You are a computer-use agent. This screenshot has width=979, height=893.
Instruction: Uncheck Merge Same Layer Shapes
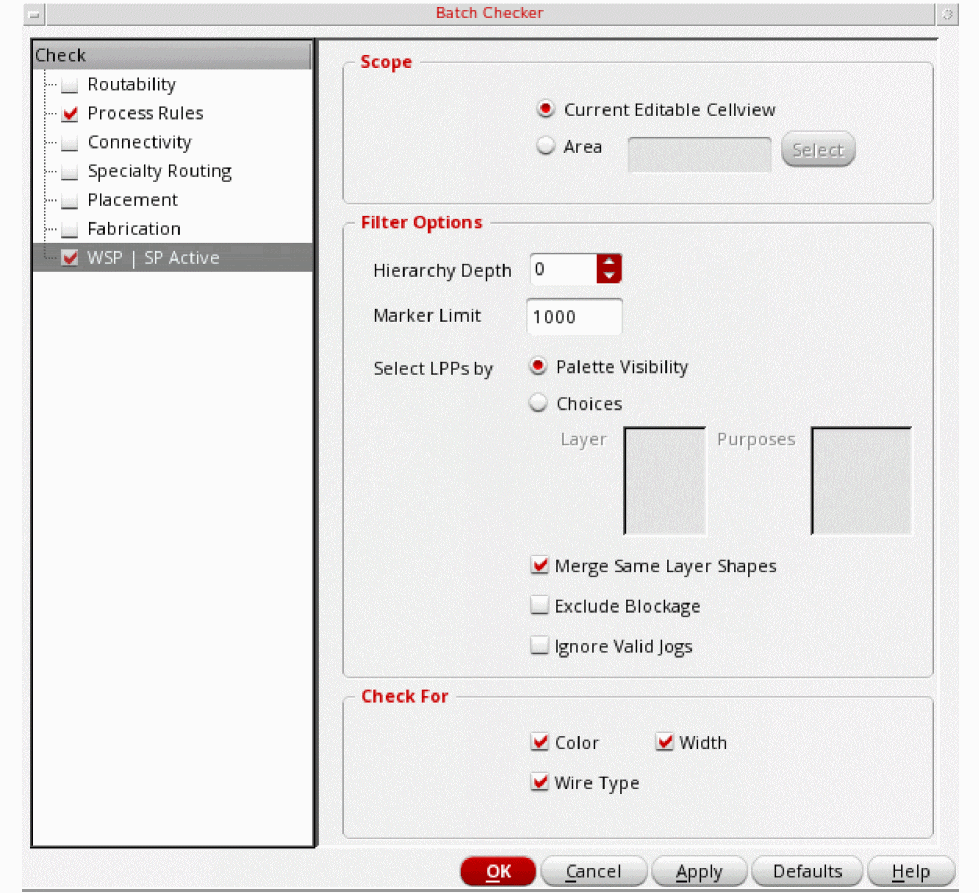(540, 566)
